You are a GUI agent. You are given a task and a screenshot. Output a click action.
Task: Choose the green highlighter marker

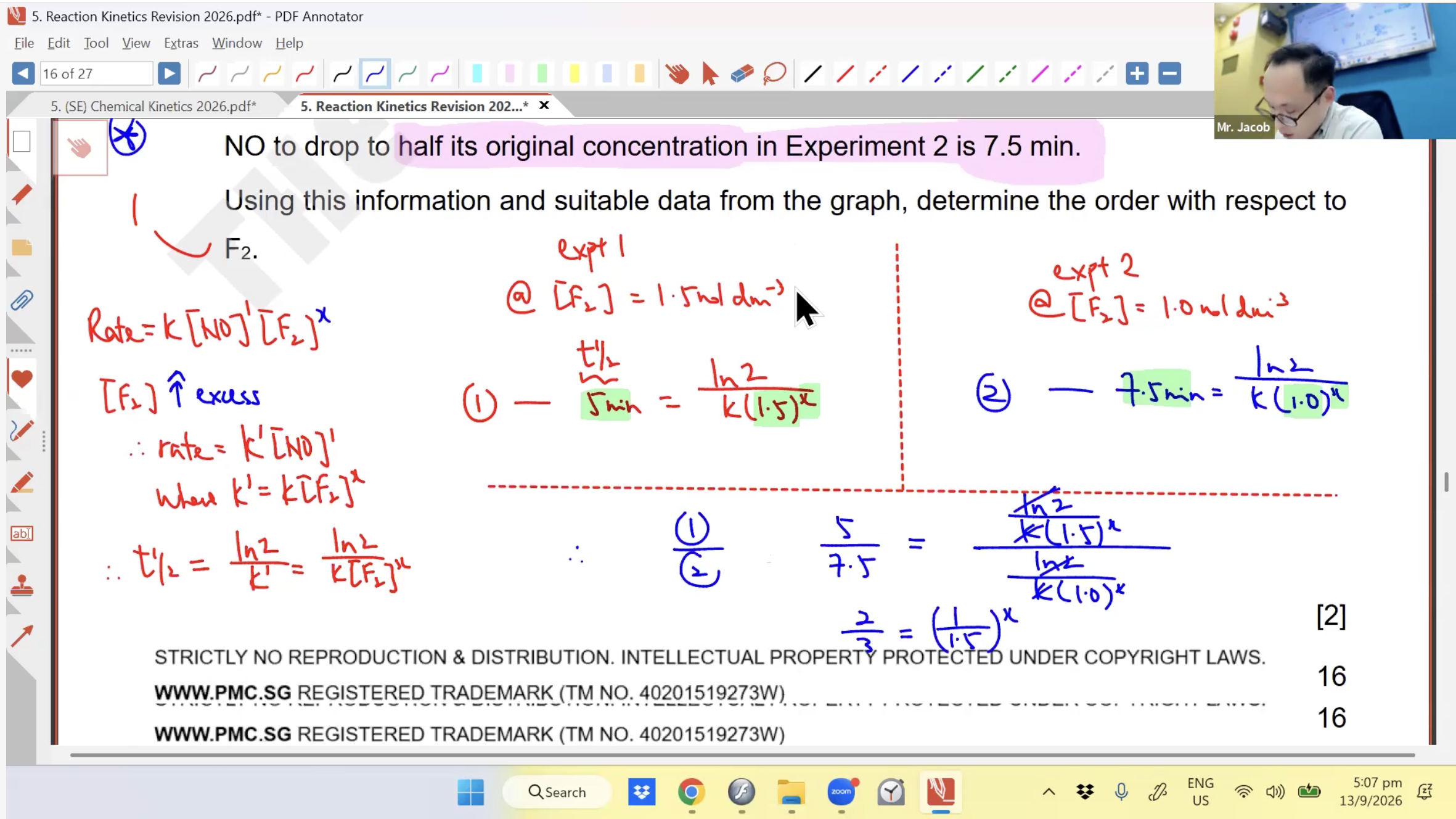pyautogui.click(x=542, y=74)
